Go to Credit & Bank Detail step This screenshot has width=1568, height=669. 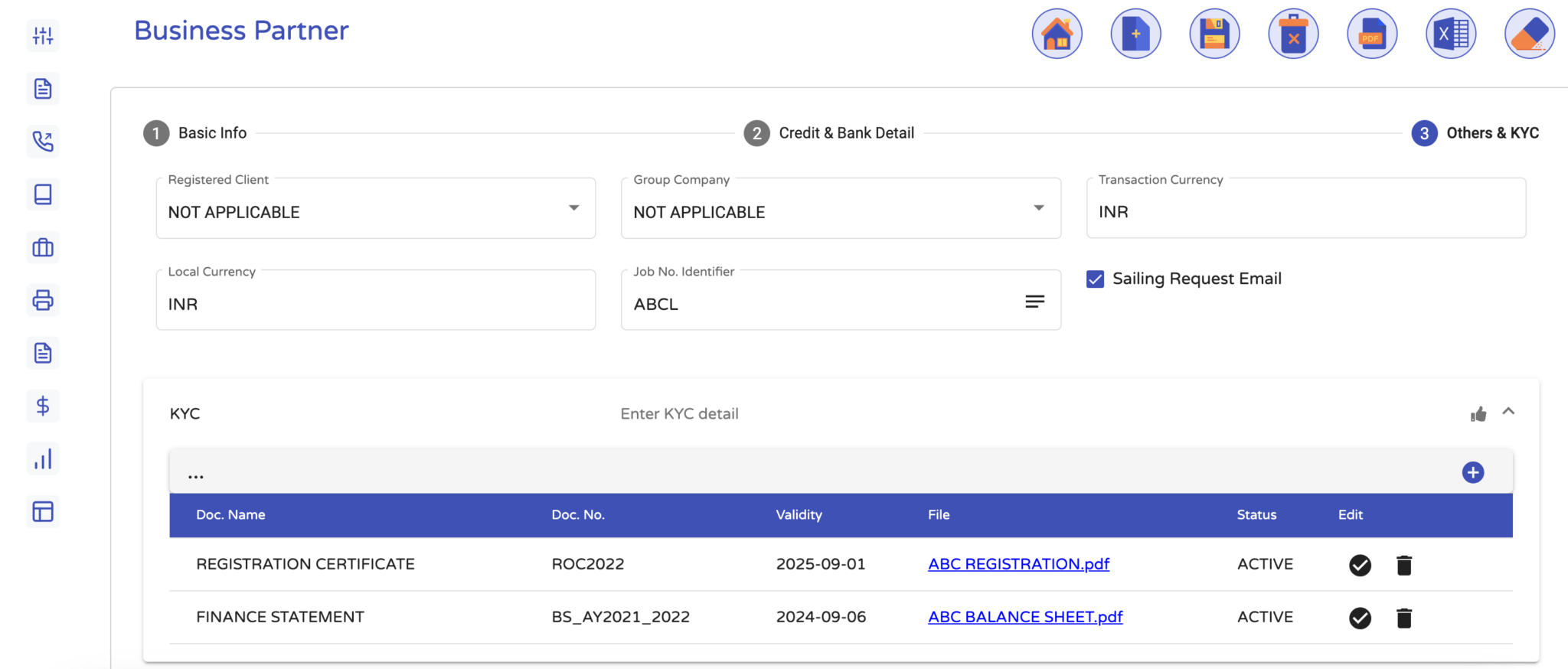click(x=829, y=133)
